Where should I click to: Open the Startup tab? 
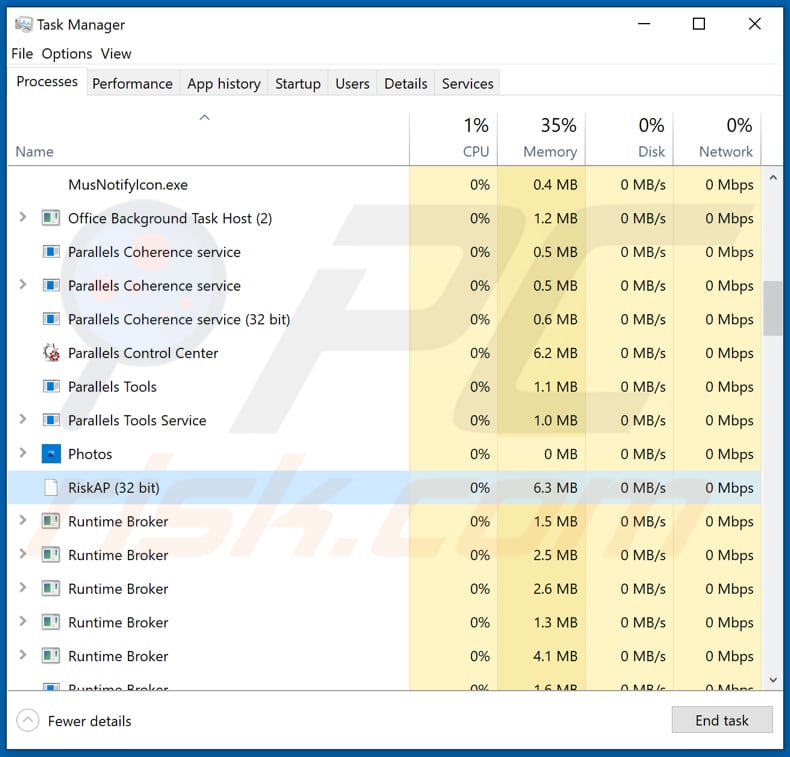pyautogui.click(x=298, y=83)
